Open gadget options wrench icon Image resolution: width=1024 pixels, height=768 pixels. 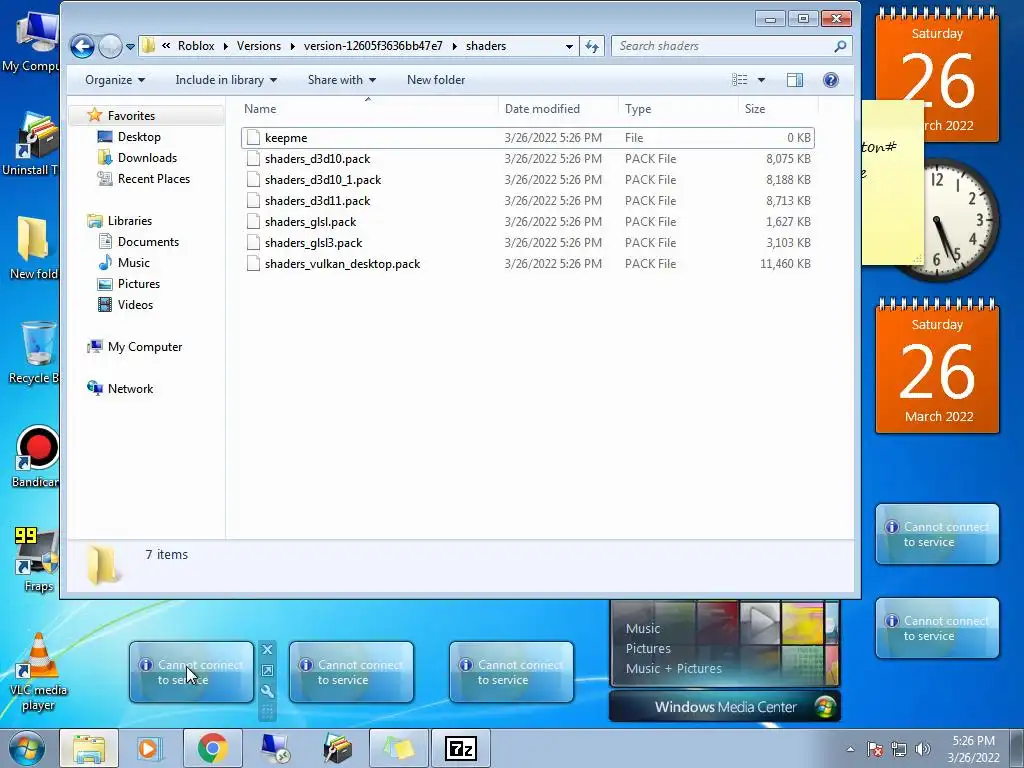coord(267,692)
